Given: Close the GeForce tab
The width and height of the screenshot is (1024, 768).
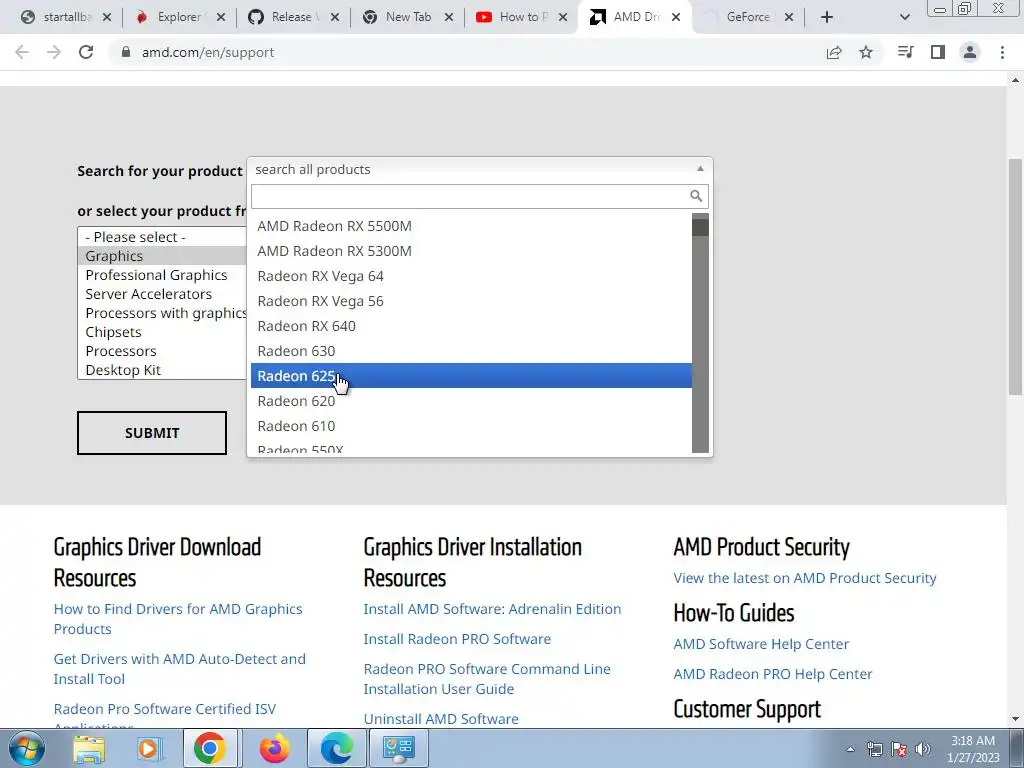Looking at the screenshot, I should click(789, 17).
